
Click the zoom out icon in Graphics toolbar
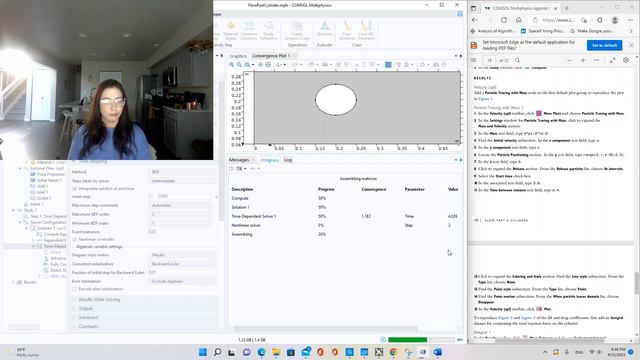coord(239,65)
